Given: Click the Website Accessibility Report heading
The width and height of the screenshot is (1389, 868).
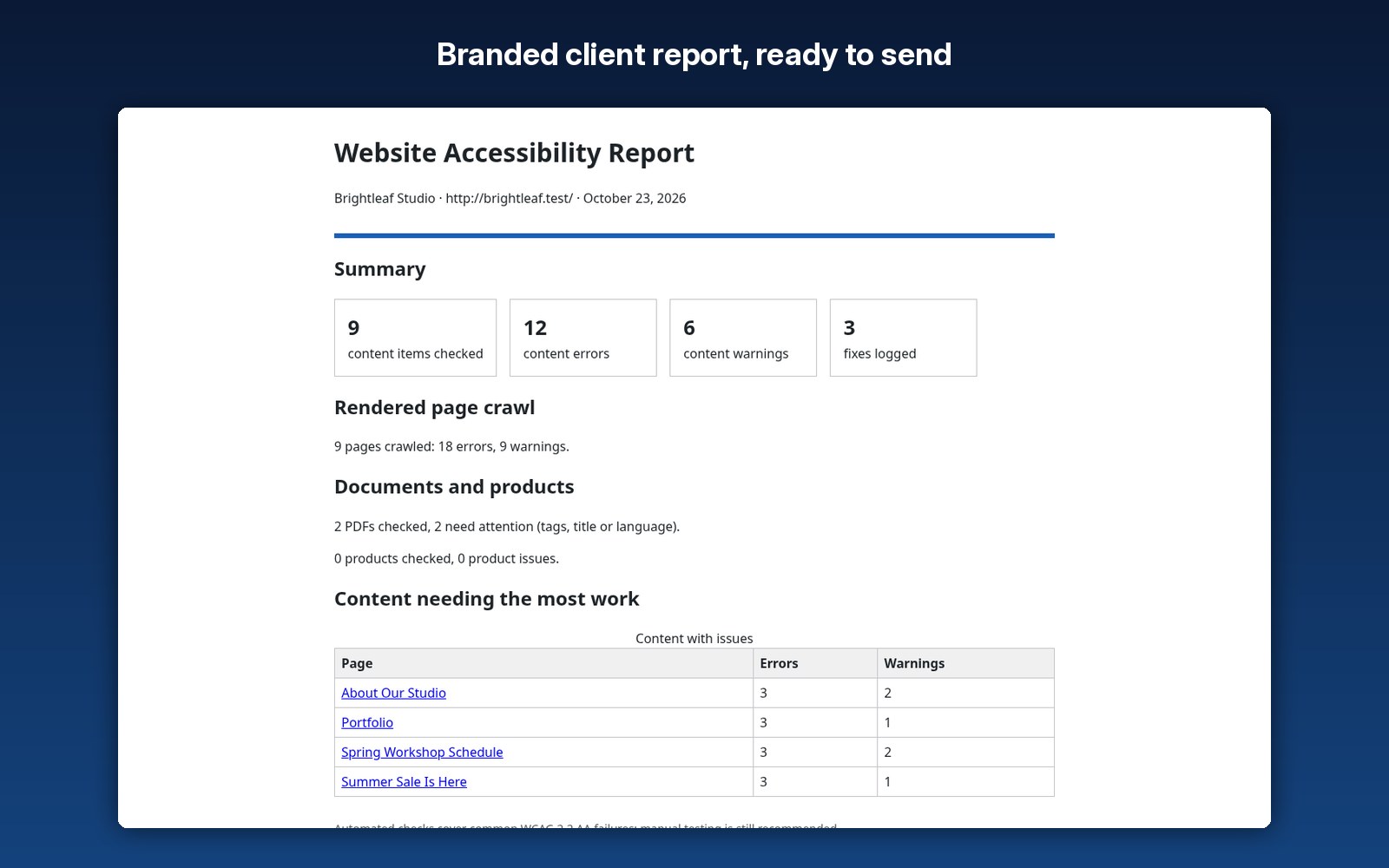Looking at the screenshot, I should (514, 153).
